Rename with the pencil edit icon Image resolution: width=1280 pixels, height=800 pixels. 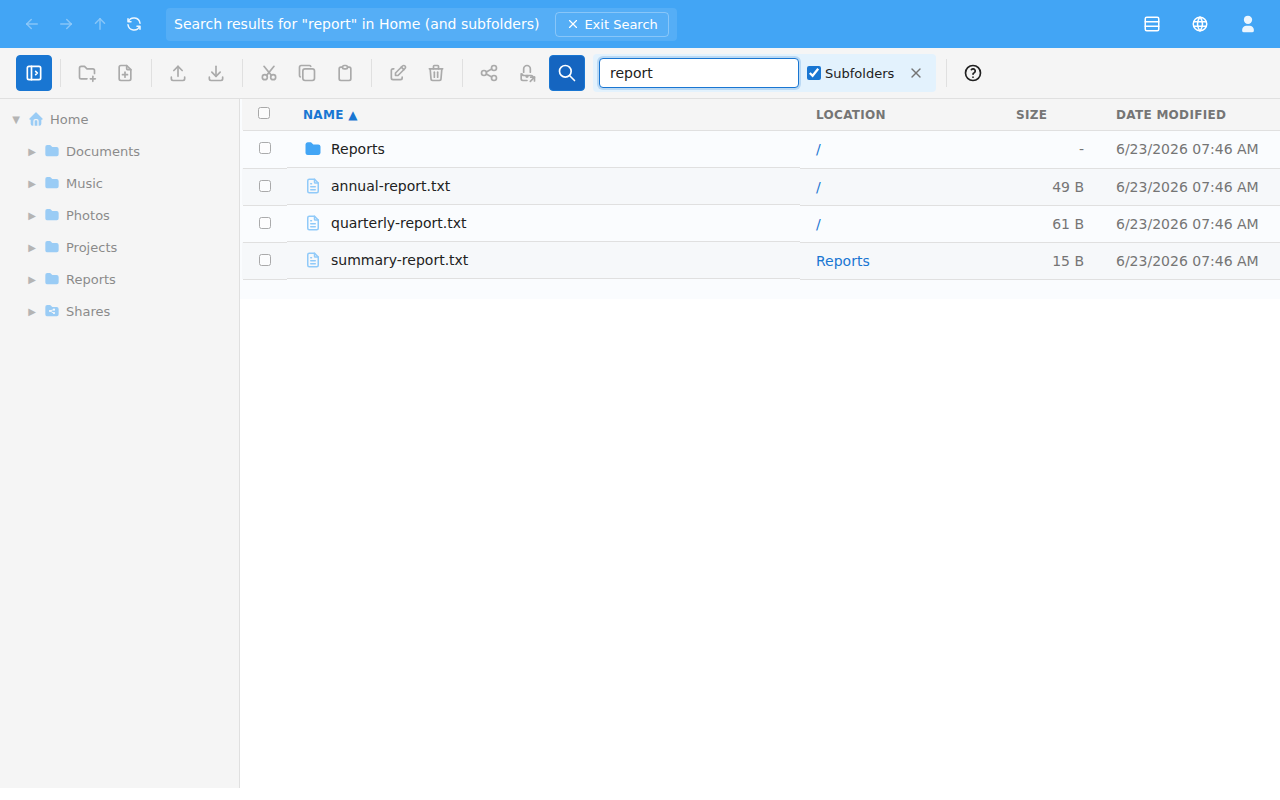point(398,73)
